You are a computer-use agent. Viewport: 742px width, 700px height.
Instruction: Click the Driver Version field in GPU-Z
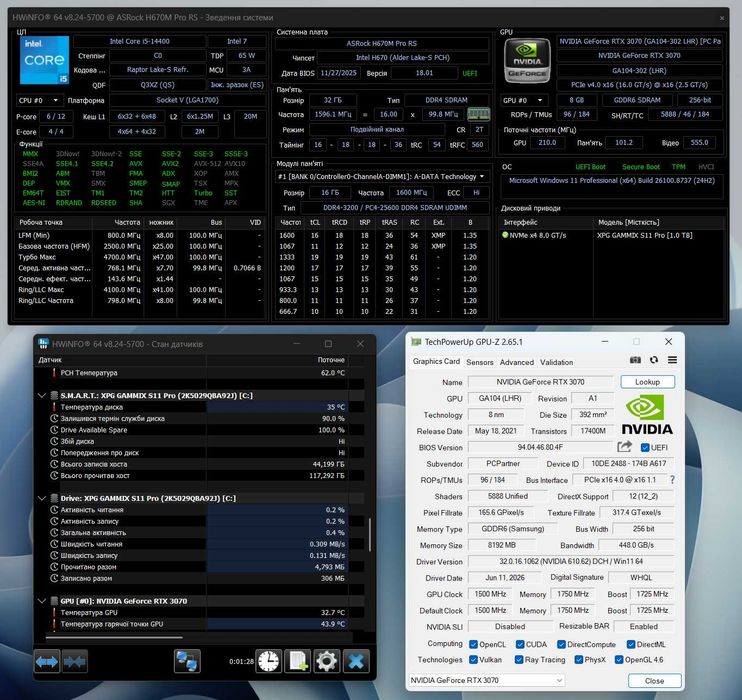pos(571,561)
